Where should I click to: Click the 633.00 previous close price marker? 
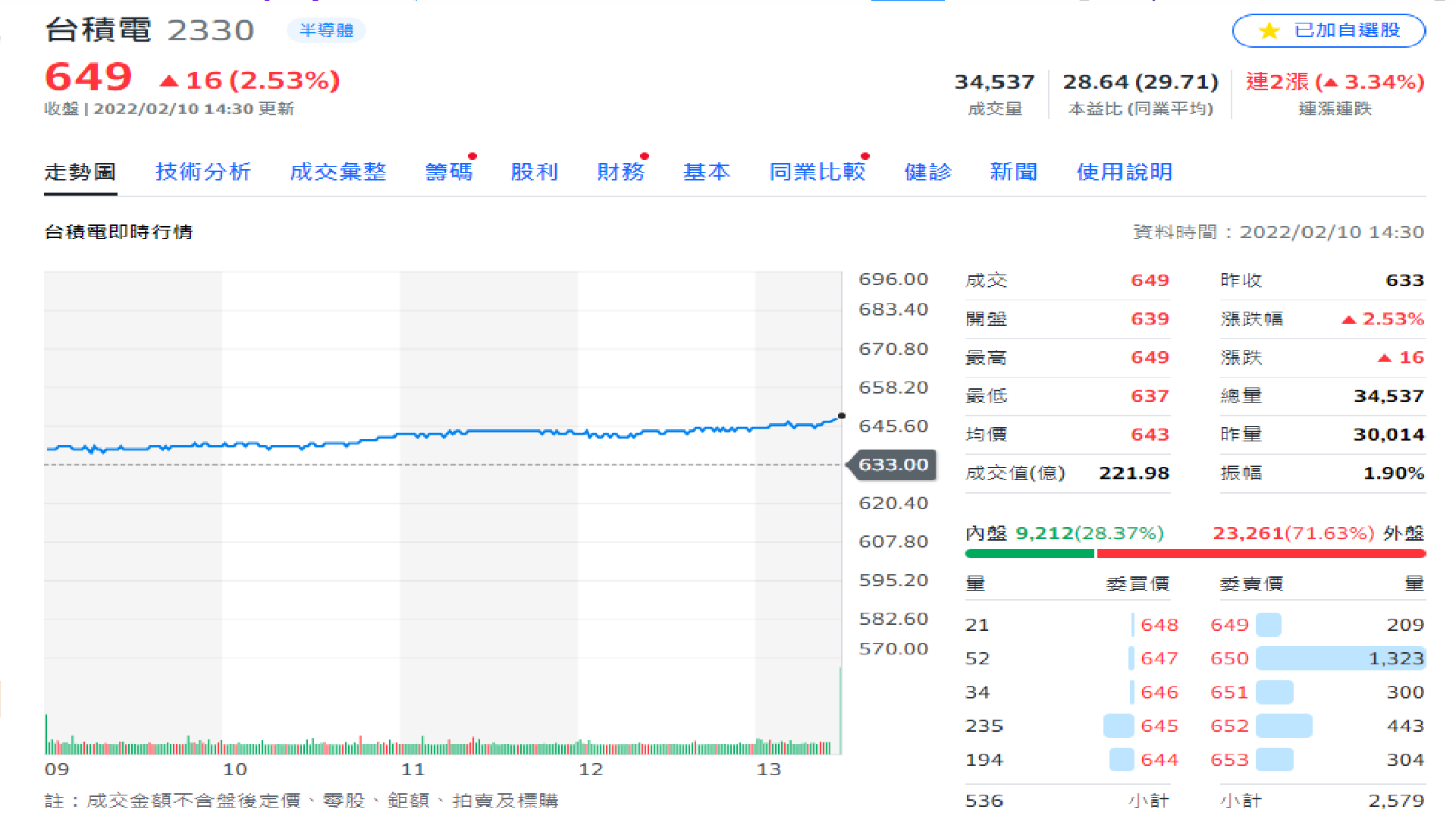point(893,465)
